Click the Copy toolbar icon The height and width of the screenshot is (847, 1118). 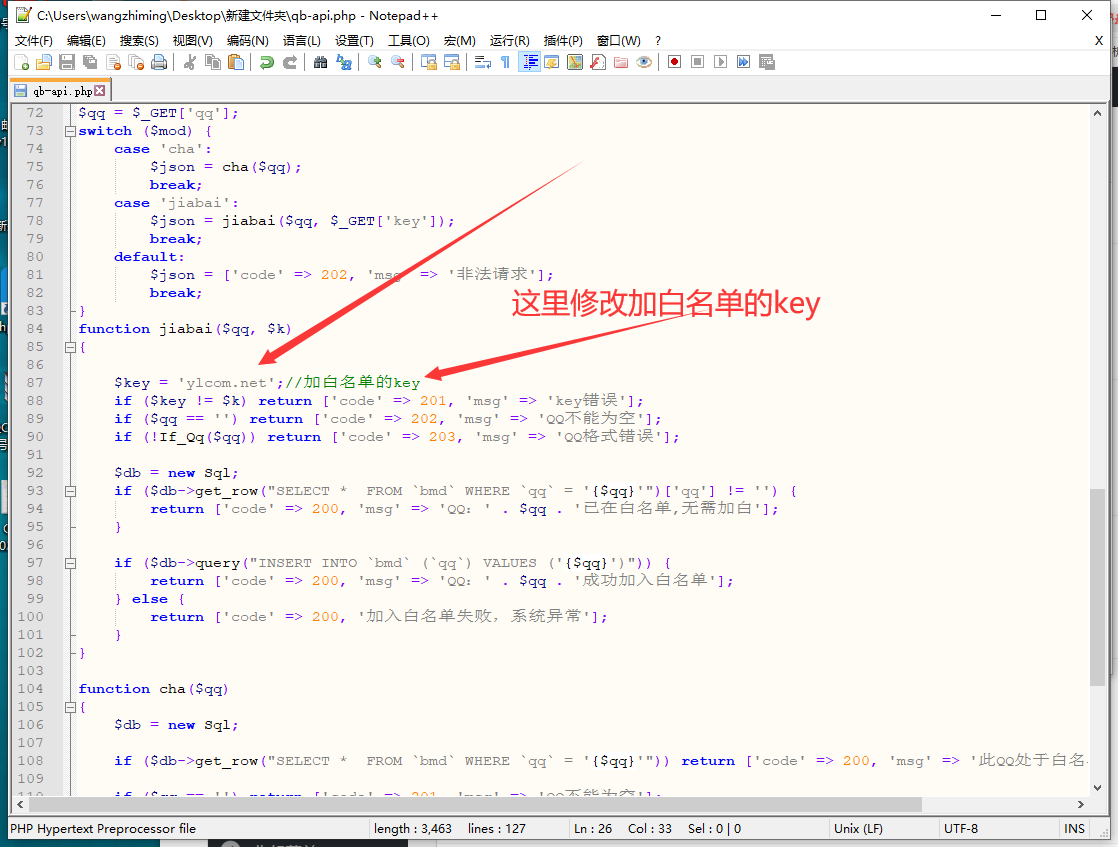pyautogui.click(x=212, y=63)
